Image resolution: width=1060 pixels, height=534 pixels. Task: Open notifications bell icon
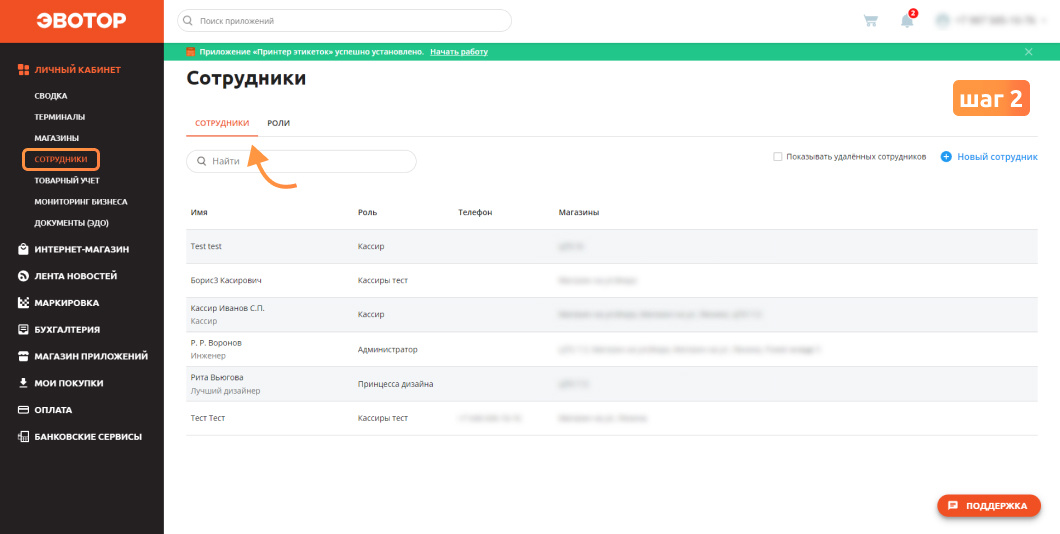(907, 21)
